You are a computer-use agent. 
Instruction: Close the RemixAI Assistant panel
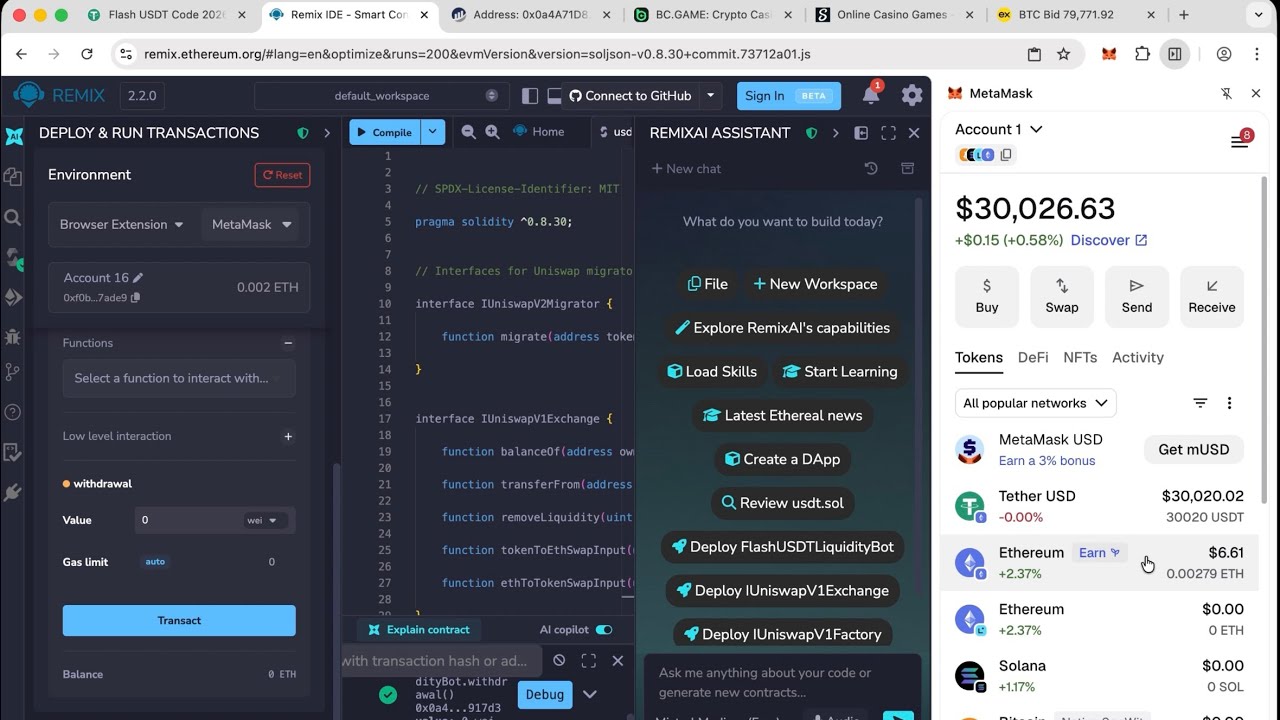coord(913,133)
